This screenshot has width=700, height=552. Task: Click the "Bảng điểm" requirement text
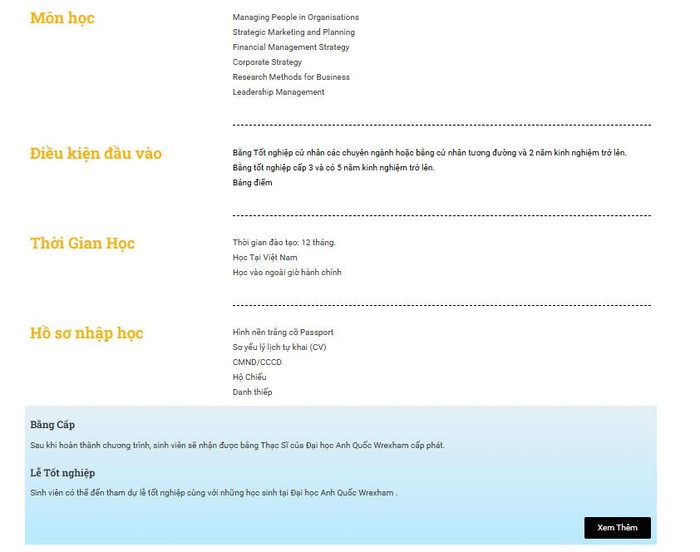(x=252, y=183)
